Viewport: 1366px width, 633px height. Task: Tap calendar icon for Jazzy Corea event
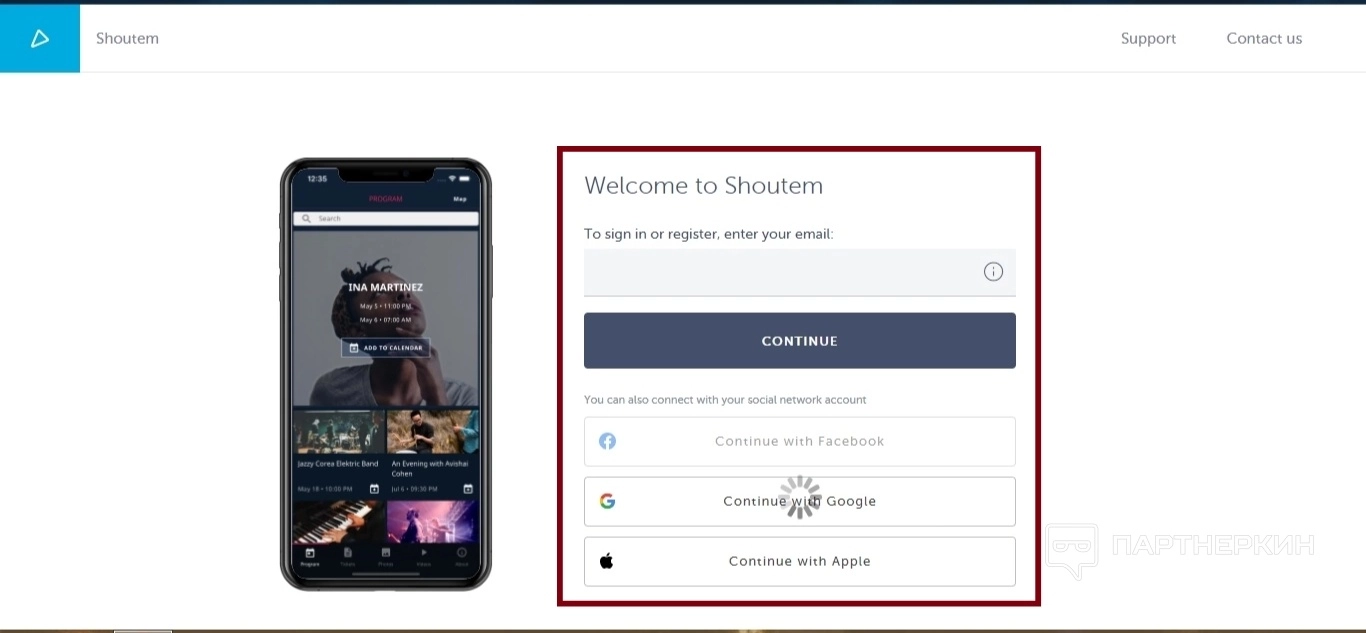pos(374,489)
